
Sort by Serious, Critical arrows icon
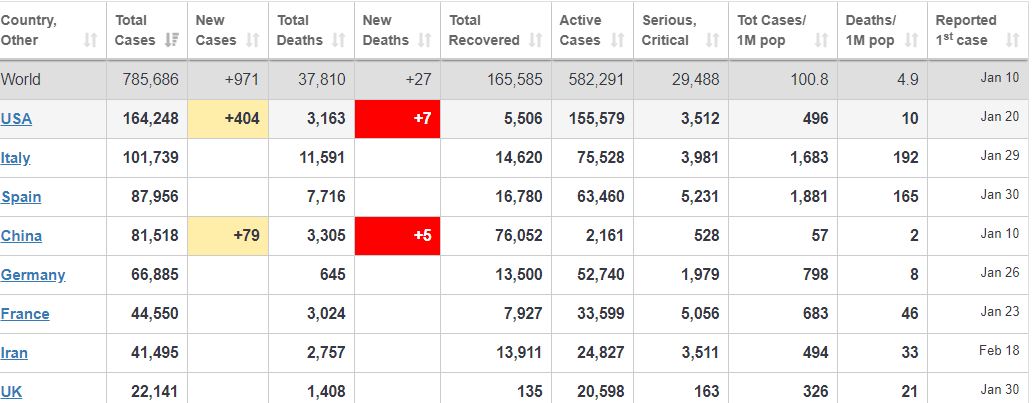coord(713,41)
